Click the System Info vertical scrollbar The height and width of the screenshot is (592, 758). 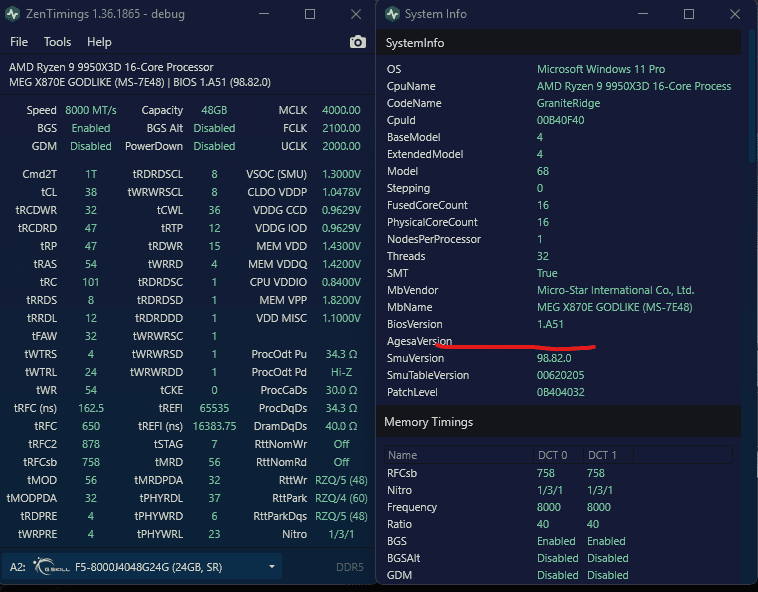click(x=753, y=97)
